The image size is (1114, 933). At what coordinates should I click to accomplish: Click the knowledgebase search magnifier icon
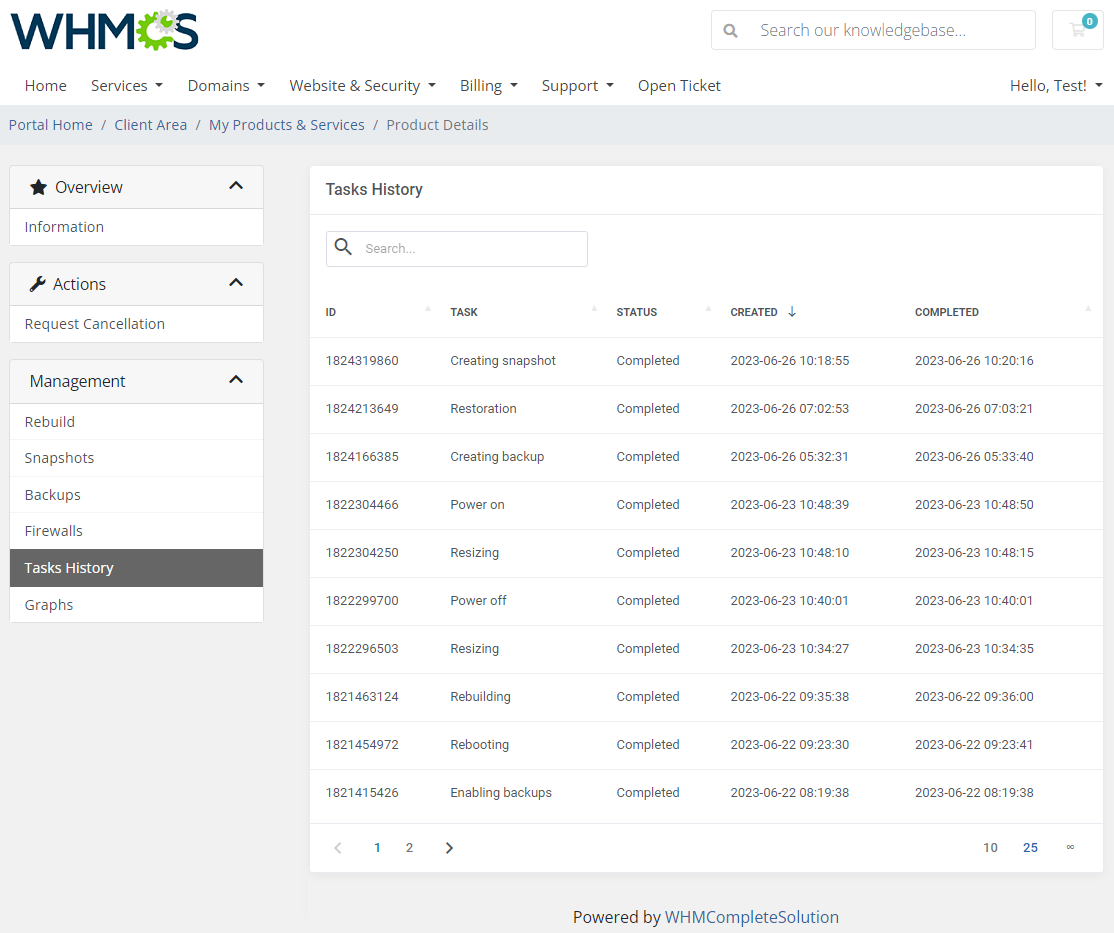731,30
